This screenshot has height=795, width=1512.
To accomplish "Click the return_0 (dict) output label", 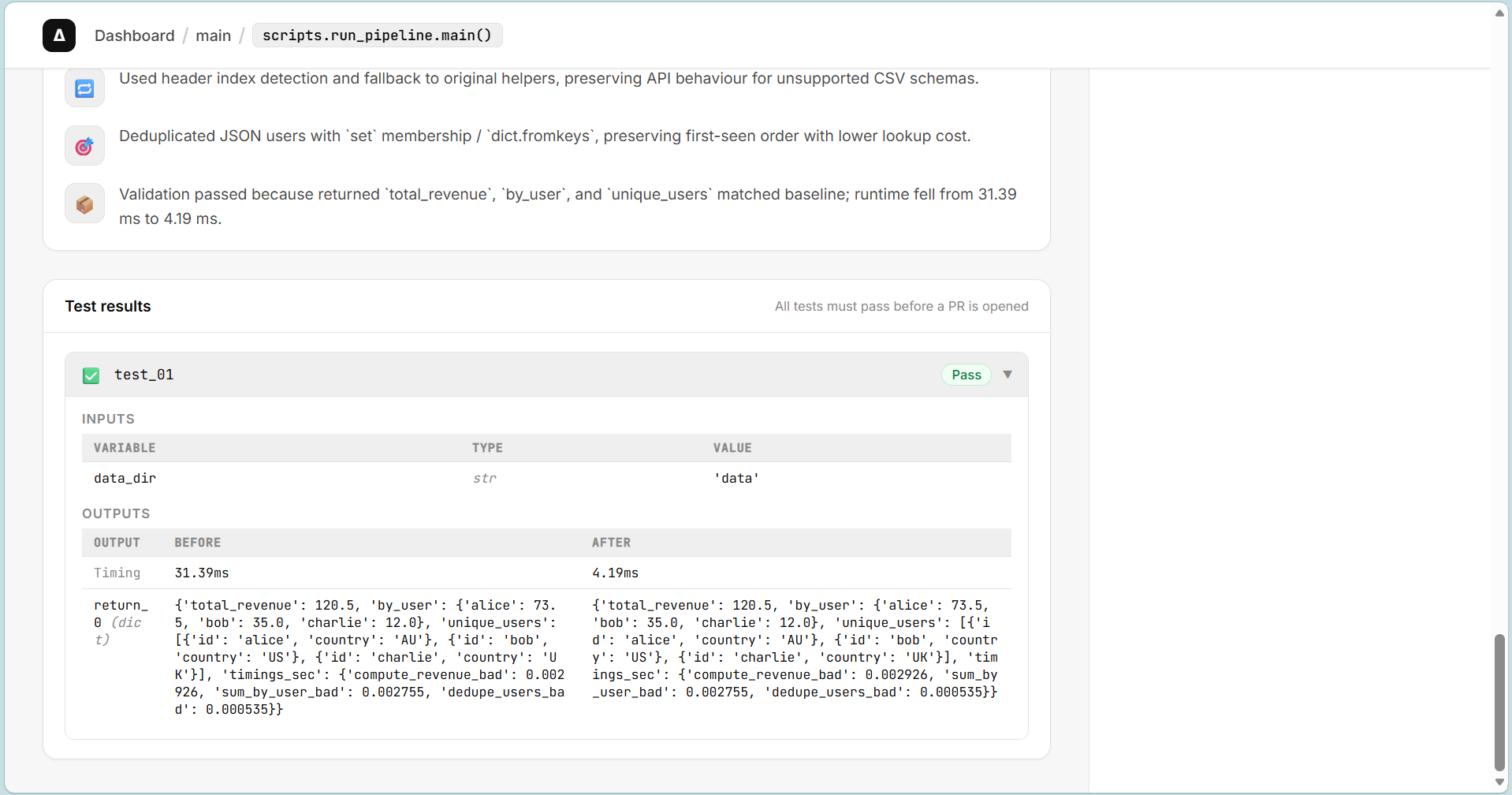I will tap(121, 622).
